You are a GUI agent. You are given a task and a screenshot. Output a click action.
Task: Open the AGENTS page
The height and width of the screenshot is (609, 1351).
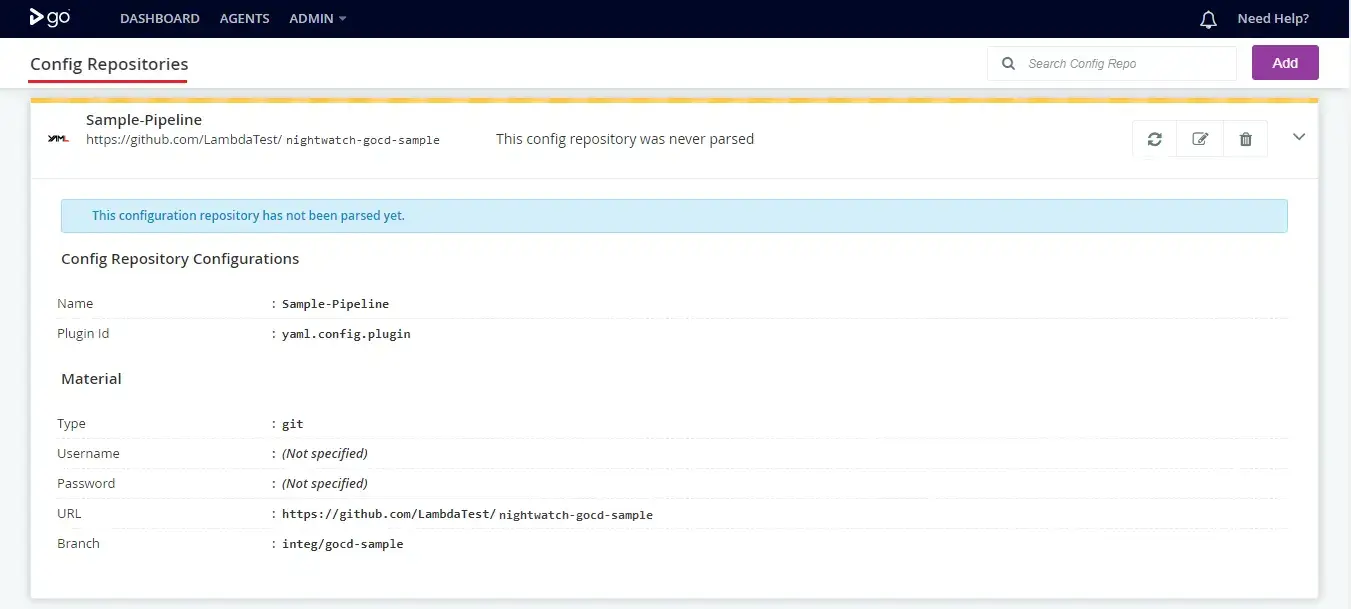[244, 18]
